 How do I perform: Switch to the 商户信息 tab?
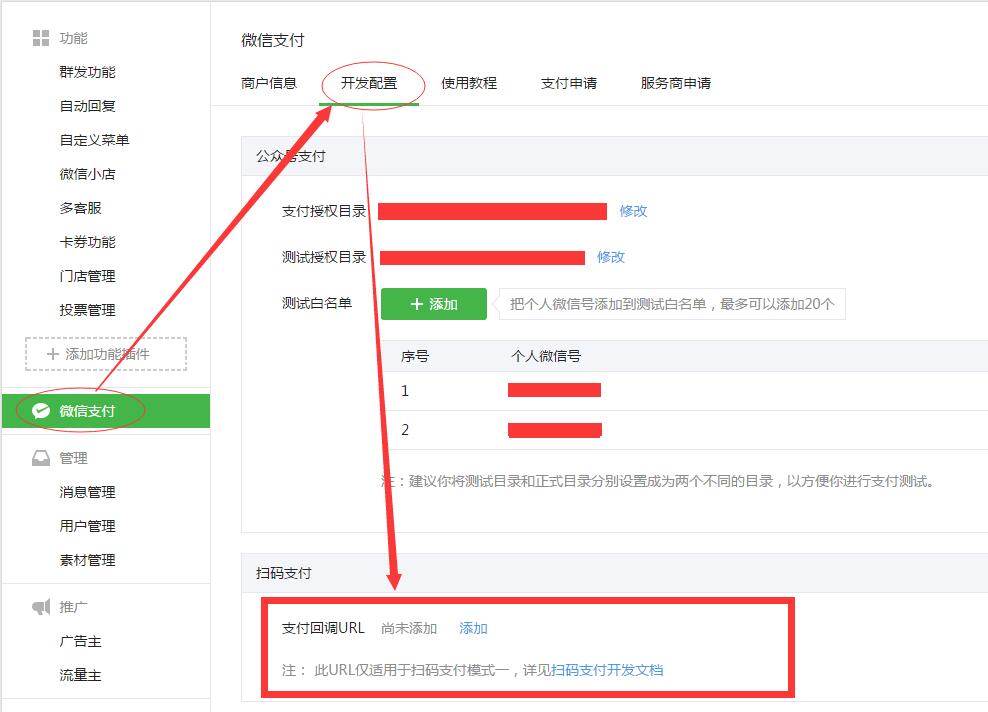(269, 83)
